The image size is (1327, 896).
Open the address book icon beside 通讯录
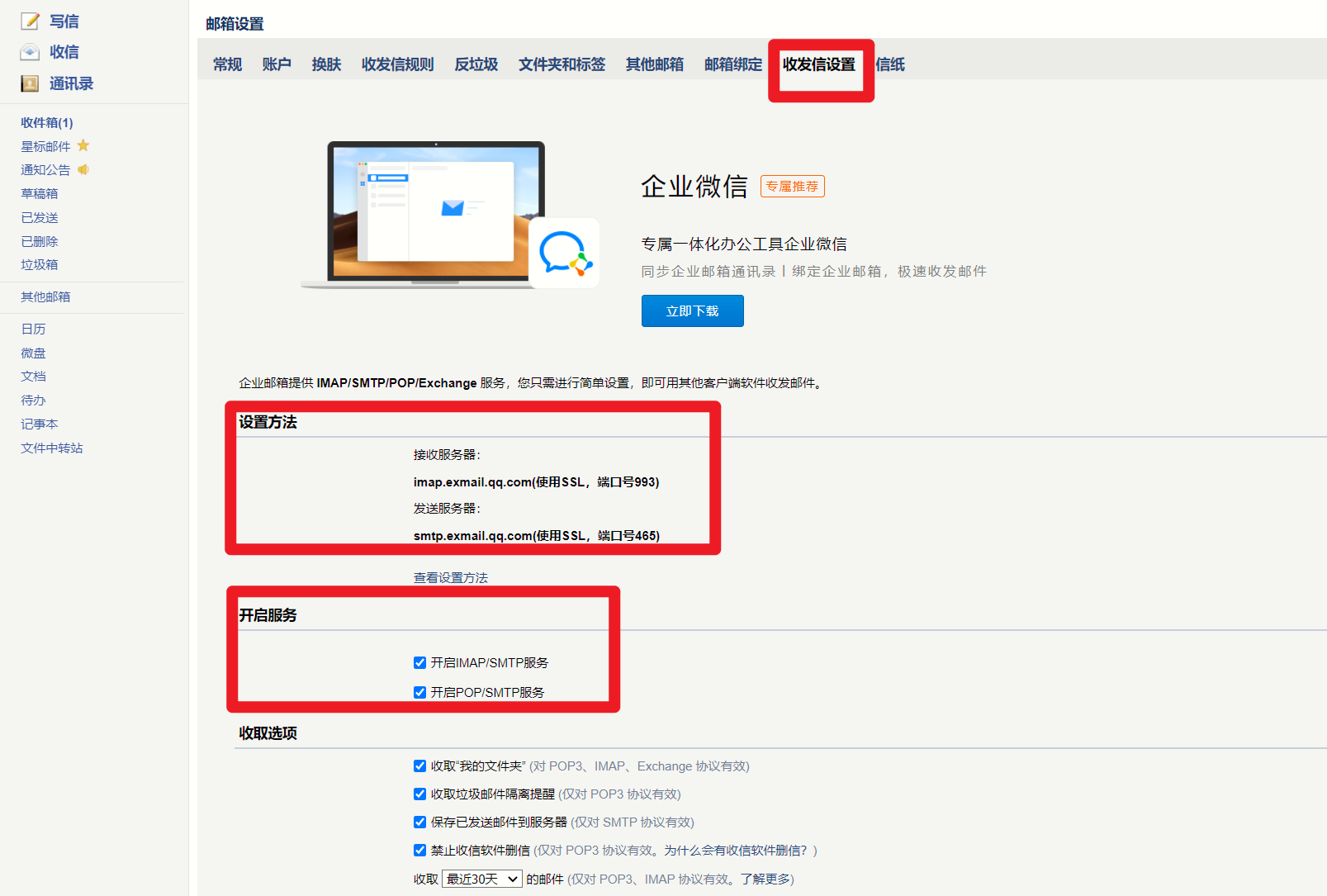(x=29, y=83)
